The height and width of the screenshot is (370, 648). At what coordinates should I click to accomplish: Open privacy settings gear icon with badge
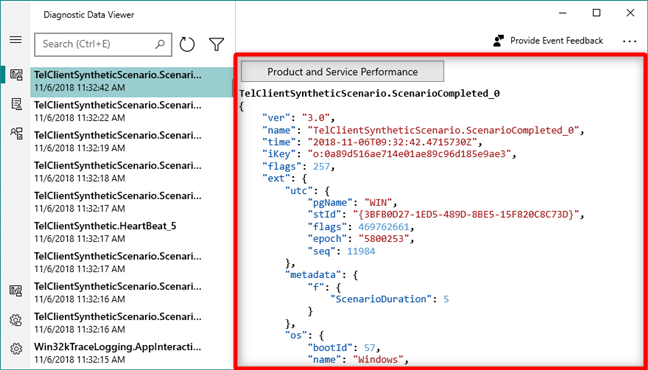coord(16,320)
